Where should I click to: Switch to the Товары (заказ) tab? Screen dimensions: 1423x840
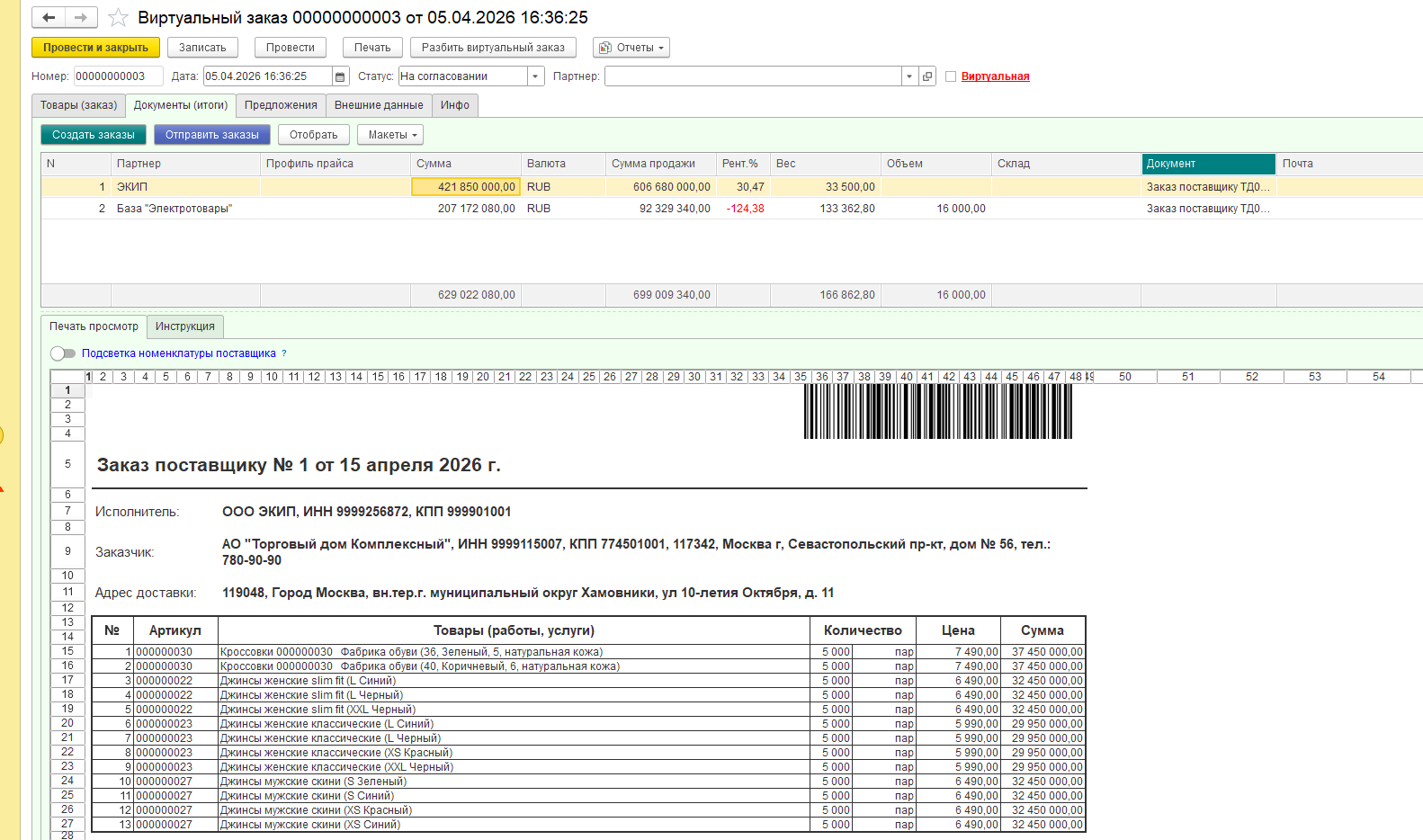[x=78, y=105]
